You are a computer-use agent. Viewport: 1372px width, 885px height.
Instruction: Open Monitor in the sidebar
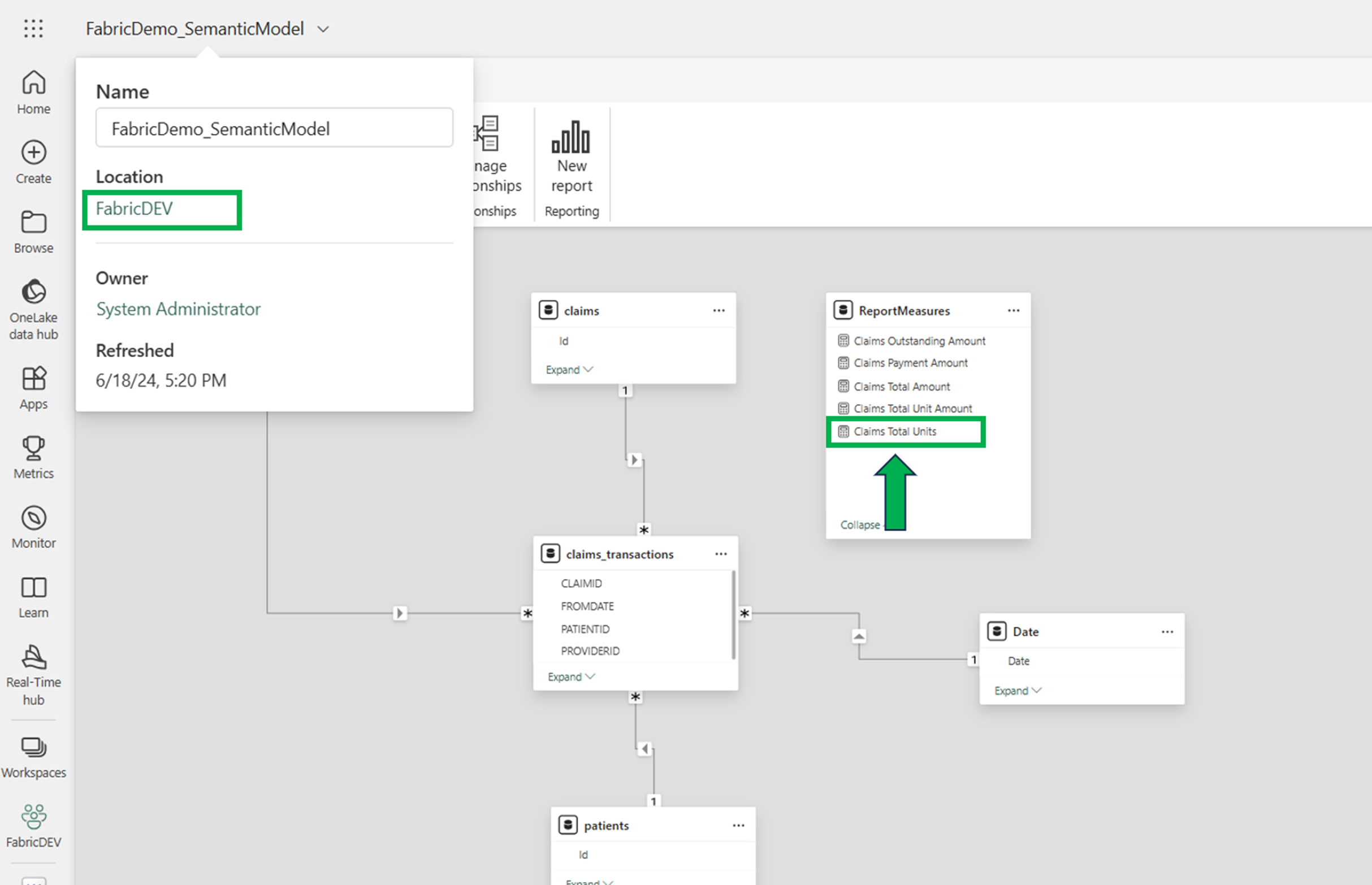click(33, 527)
